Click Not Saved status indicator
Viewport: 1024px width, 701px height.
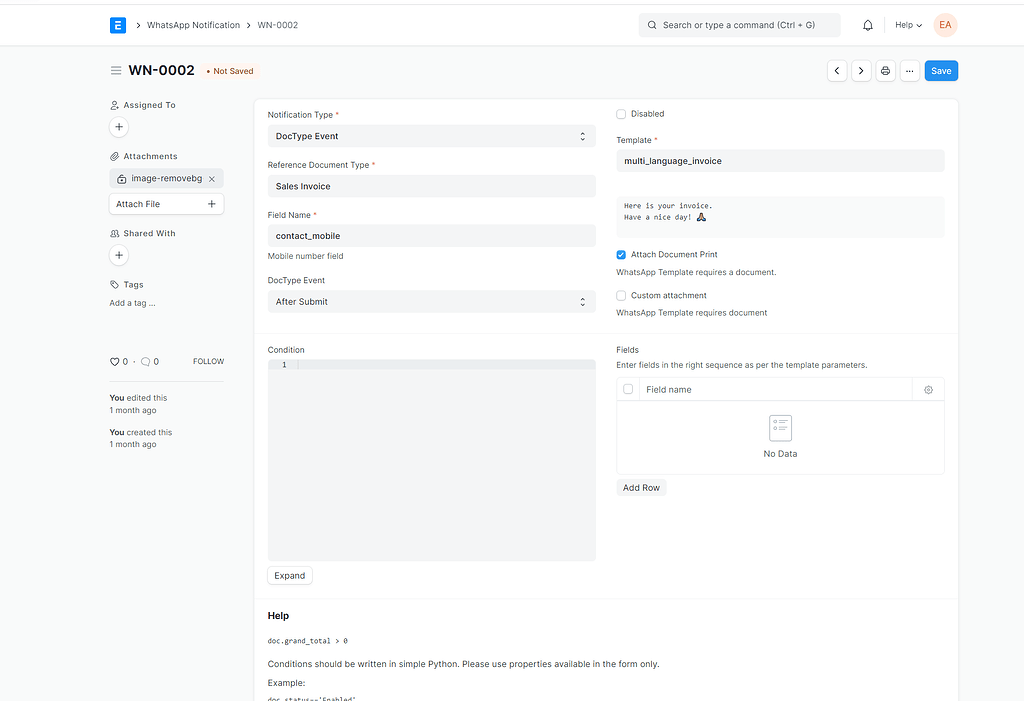[x=230, y=71]
